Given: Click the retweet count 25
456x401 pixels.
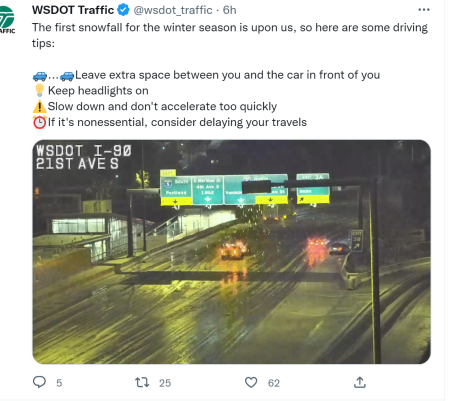Looking at the screenshot, I should coord(165,383).
